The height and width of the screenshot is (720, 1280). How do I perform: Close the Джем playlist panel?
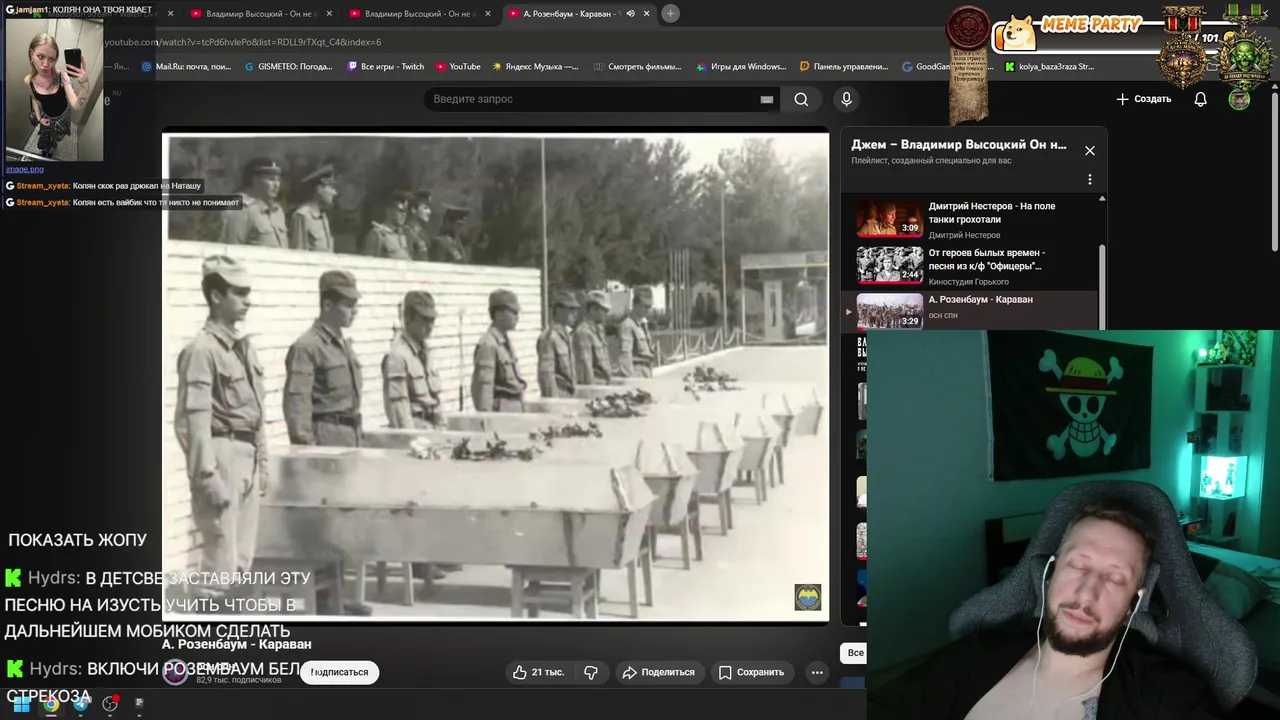click(1090, 150)
